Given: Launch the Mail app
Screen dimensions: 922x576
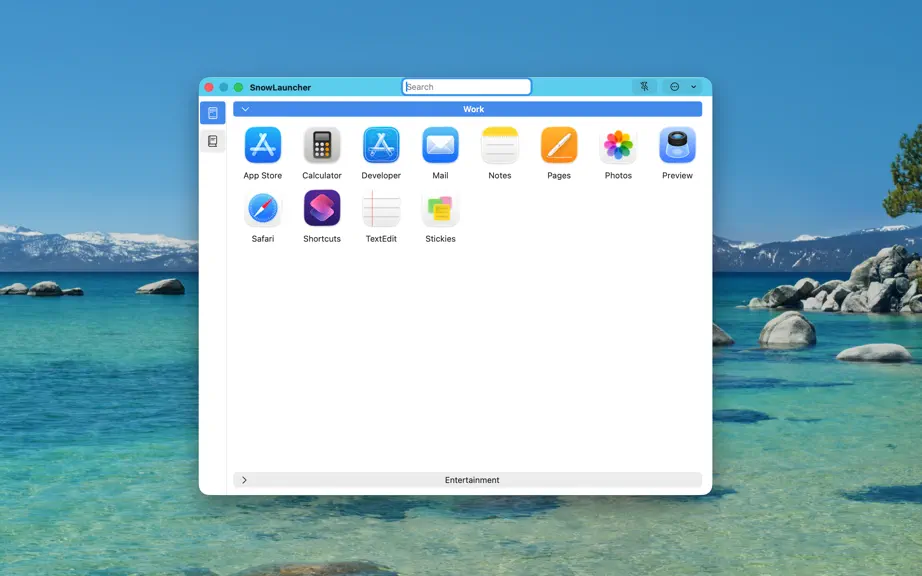Looking at the screenshot, I should tap(440, 145).
